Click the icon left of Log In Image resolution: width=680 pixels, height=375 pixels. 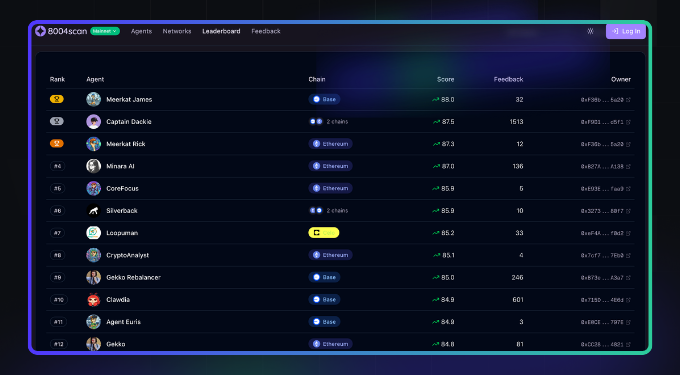point(590,31)
